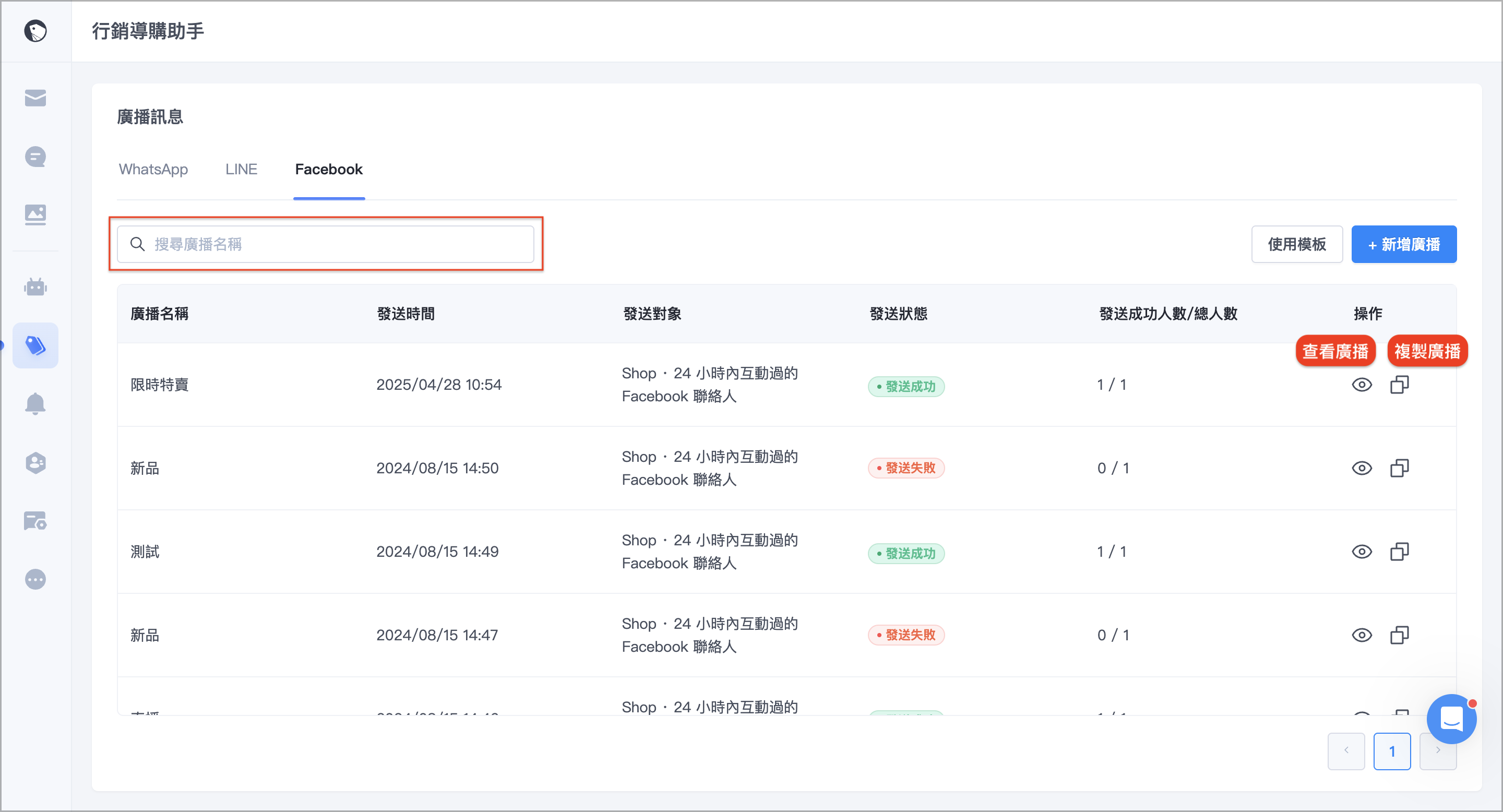The height and width of the screenshot is (812, 1503).
Task: Click the 新品 name in the 14:47 row
Action: (145, 635)
